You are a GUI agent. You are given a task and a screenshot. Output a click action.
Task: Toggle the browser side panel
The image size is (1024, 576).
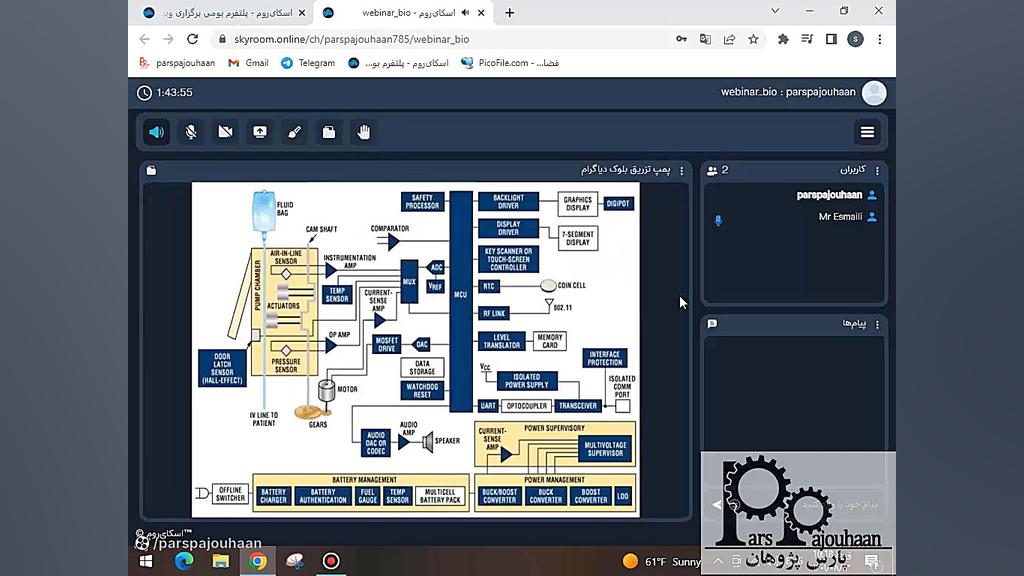831,39
